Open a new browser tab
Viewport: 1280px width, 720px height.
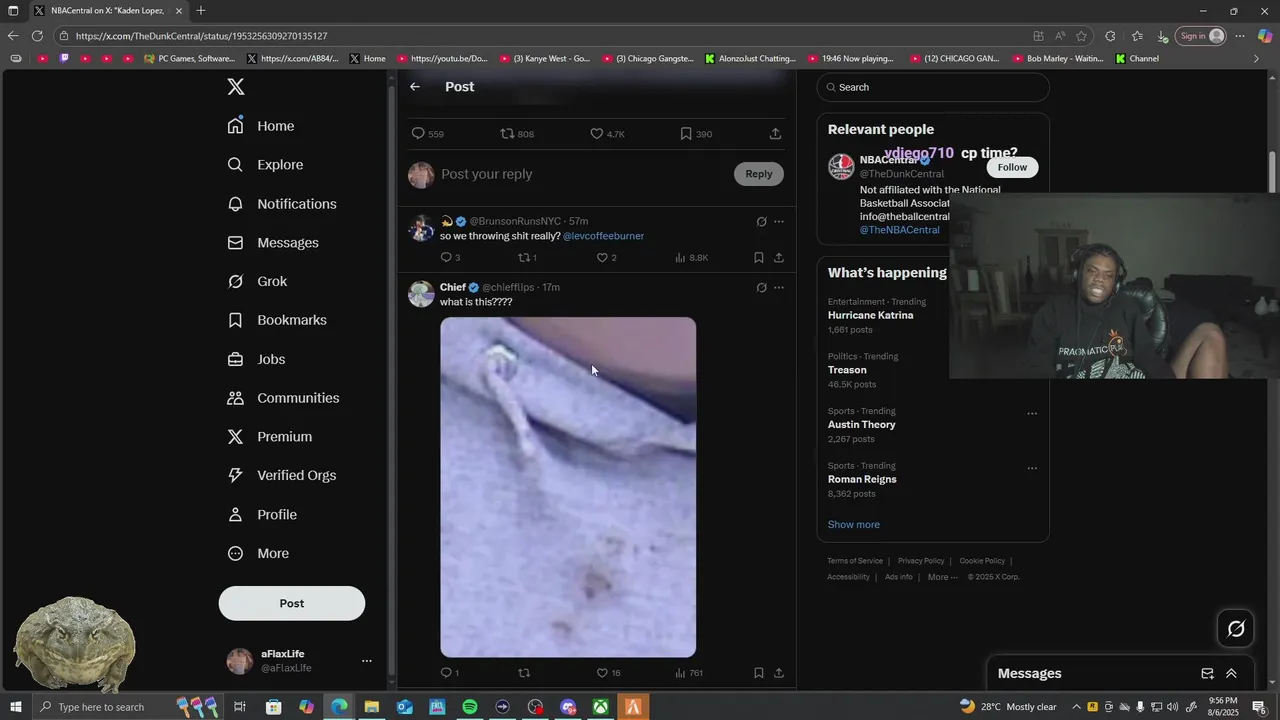[200, 10]
